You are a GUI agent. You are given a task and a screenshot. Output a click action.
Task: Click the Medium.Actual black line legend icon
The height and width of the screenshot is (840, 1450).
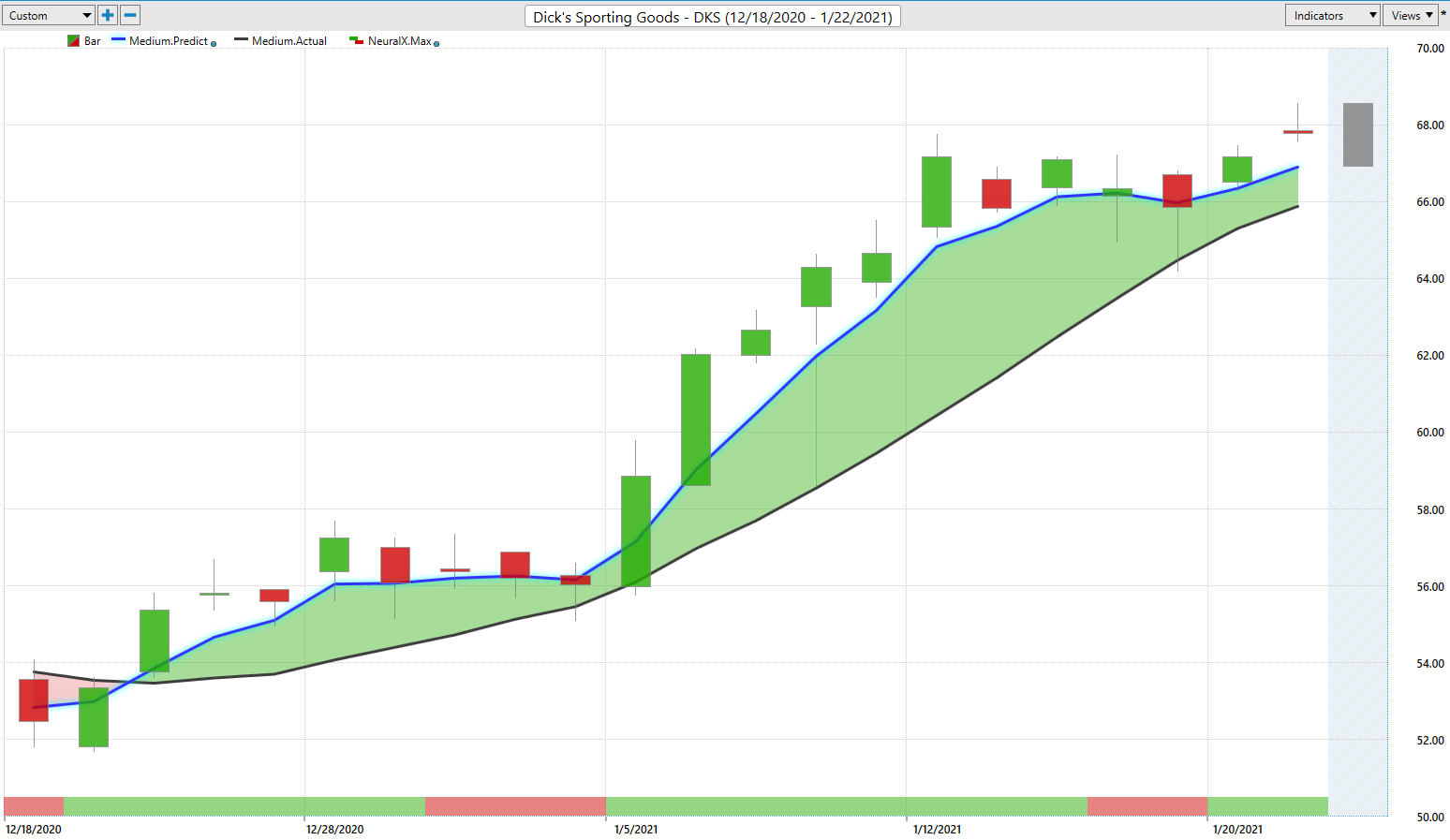pyautogui.click(x=241, y=40)
